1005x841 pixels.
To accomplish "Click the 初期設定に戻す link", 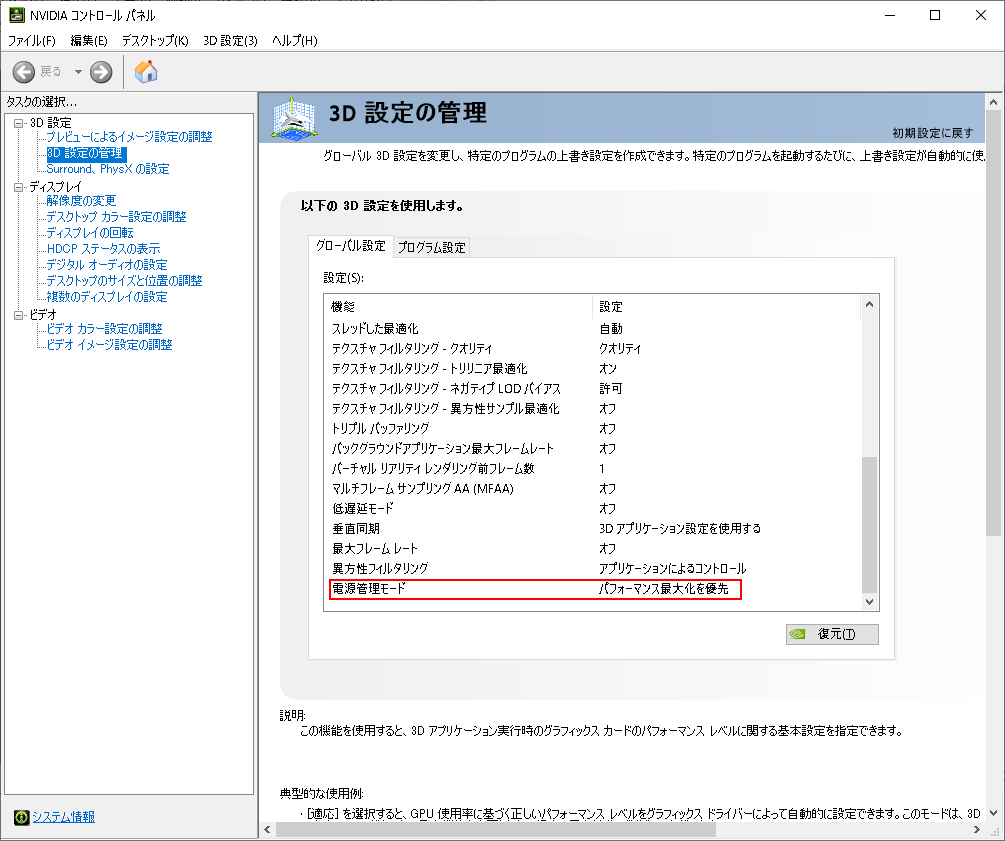I will (933, 133).
